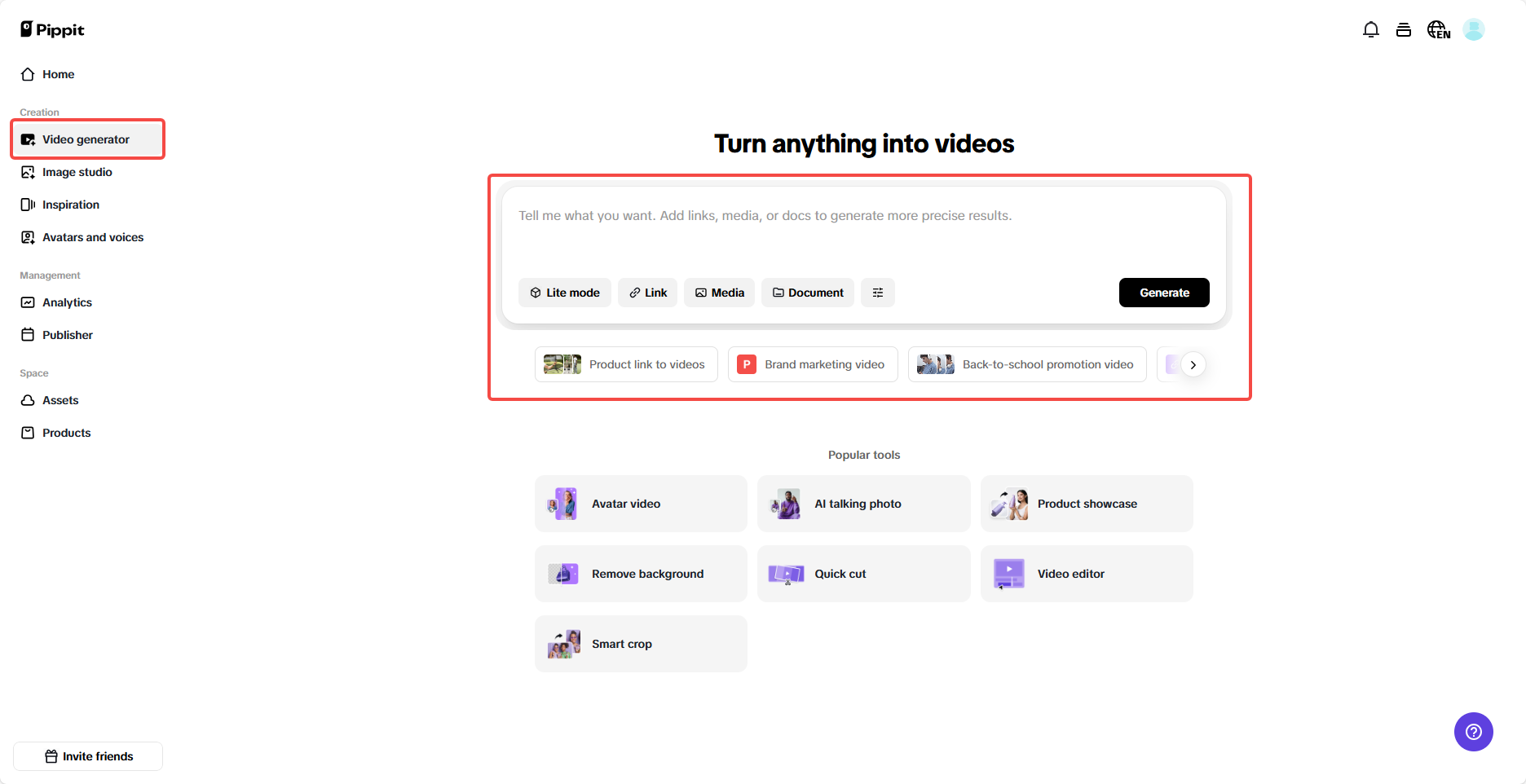Enable Lite mode for generation
This screenshot has width=1526, height=784.
tap(564, 293)
